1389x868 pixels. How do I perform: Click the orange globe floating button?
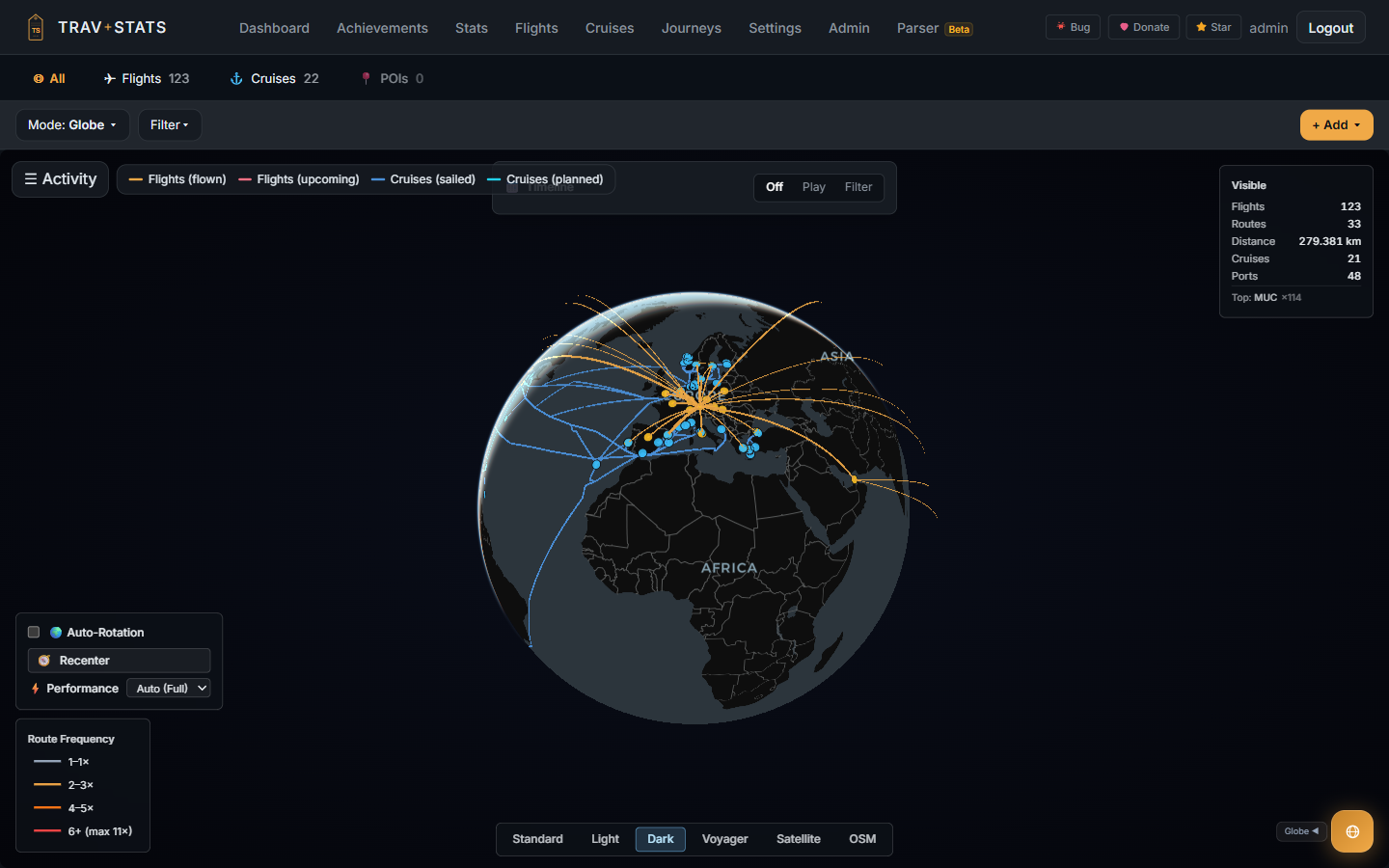(1351, 831)
